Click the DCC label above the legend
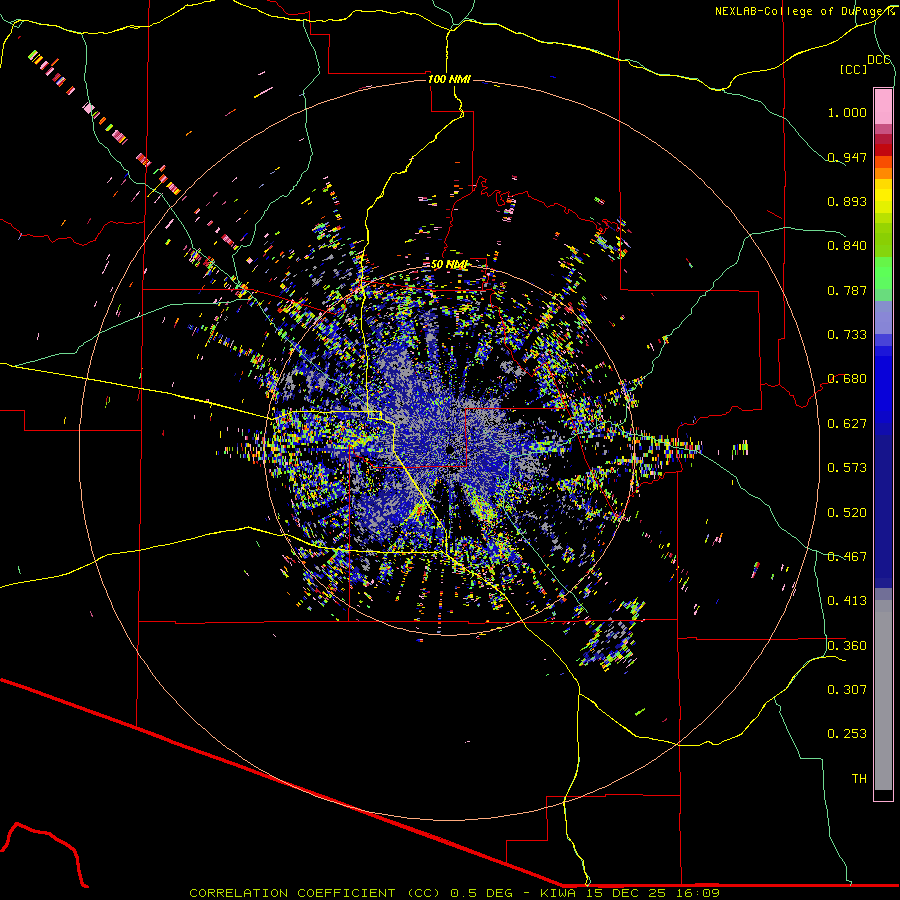 879,60
